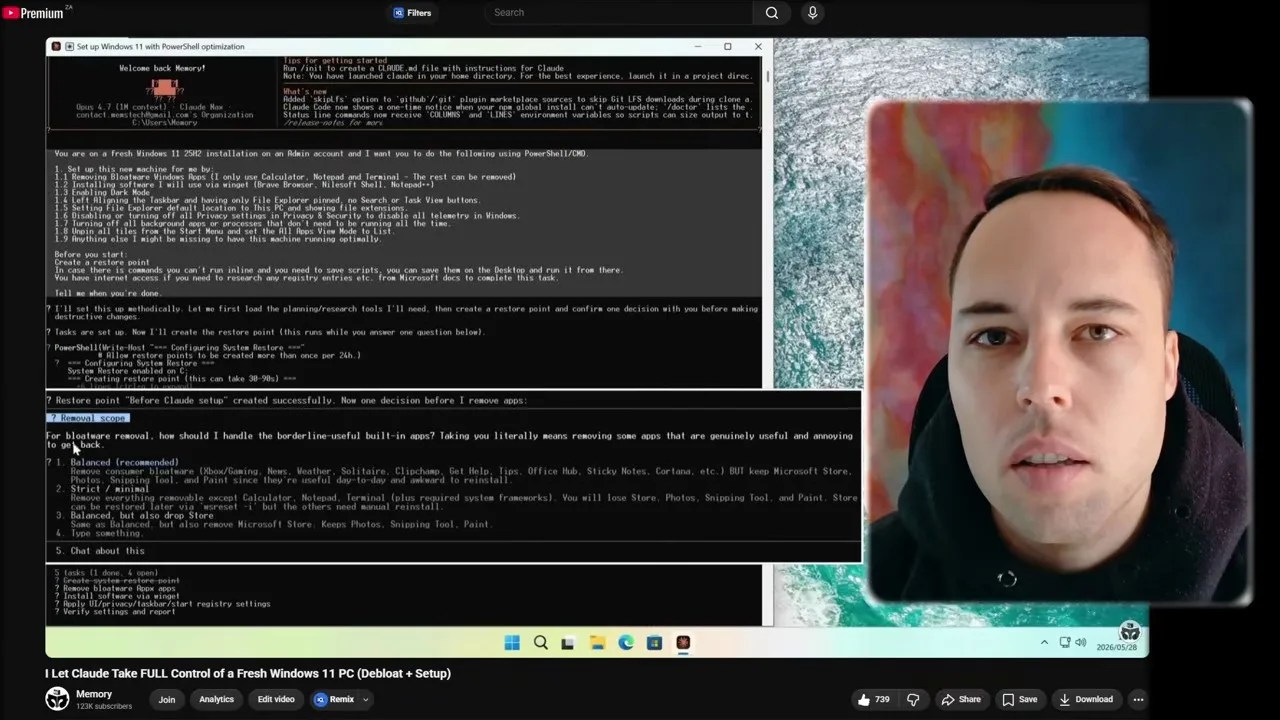Click the 'Create a restore point' prompt line
The image size is (1280, 720).
100,263
